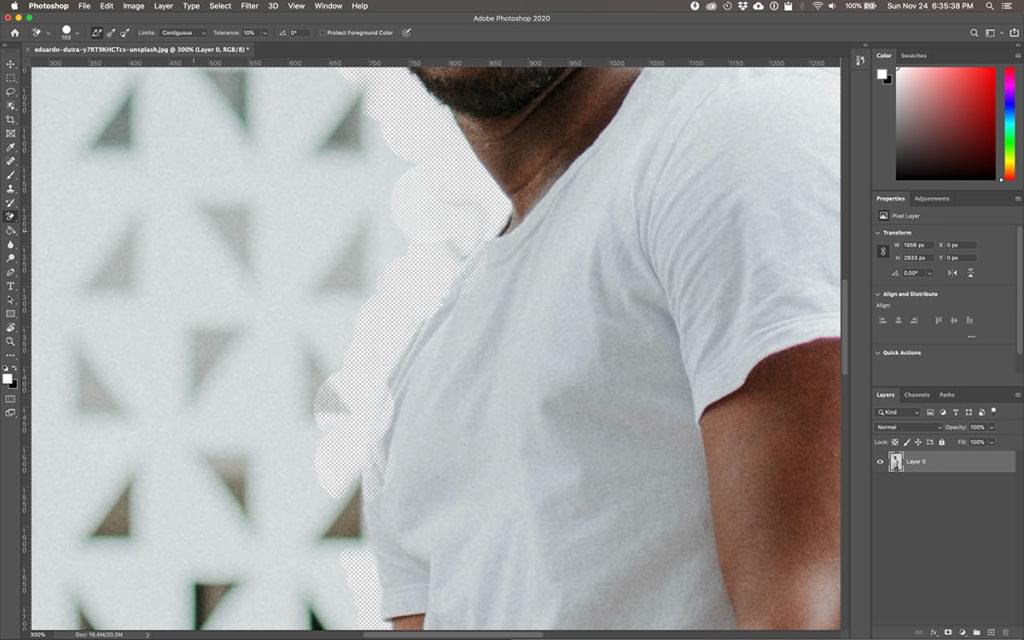Click the Adjustments tab

(932, 199)
